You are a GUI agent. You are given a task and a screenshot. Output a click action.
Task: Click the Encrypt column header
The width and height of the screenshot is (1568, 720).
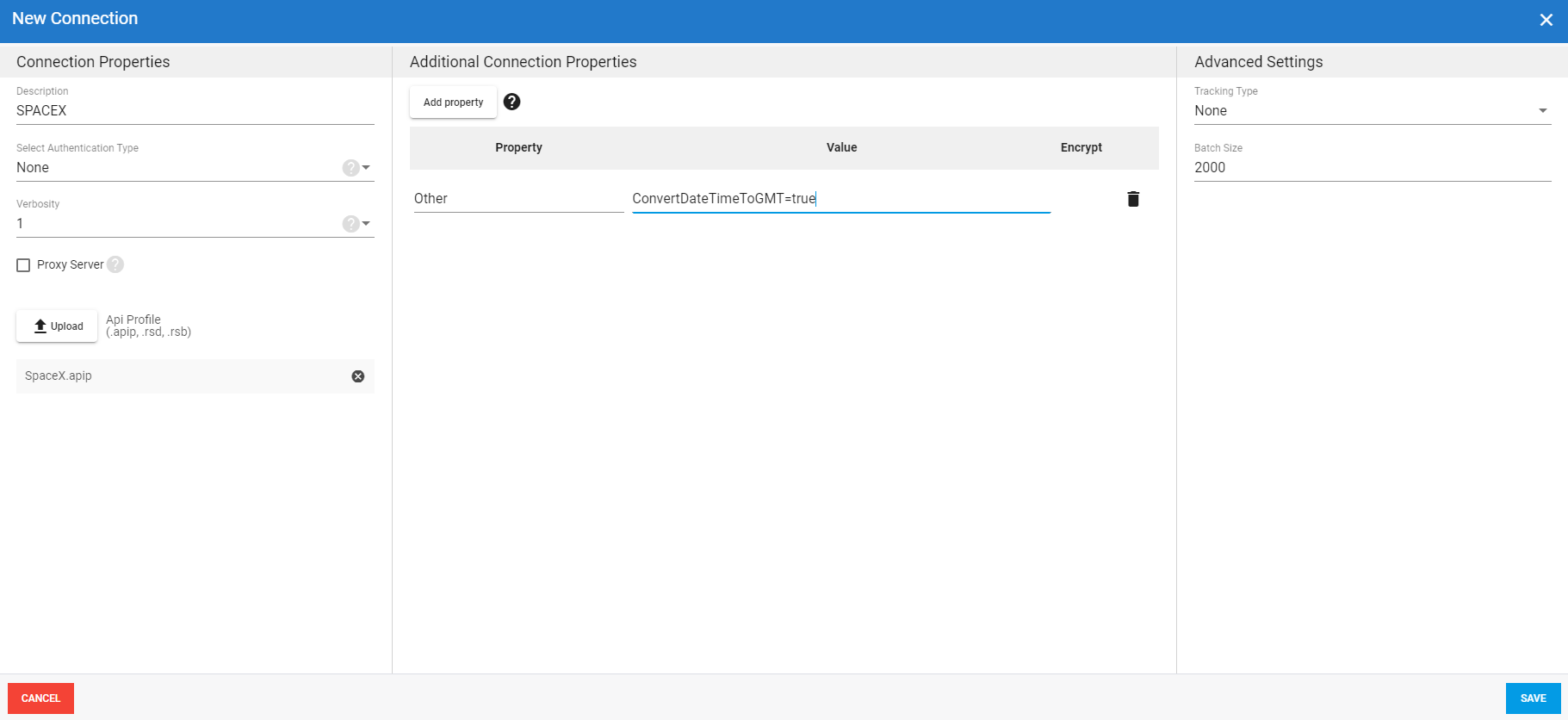[x=1081, y=148]
